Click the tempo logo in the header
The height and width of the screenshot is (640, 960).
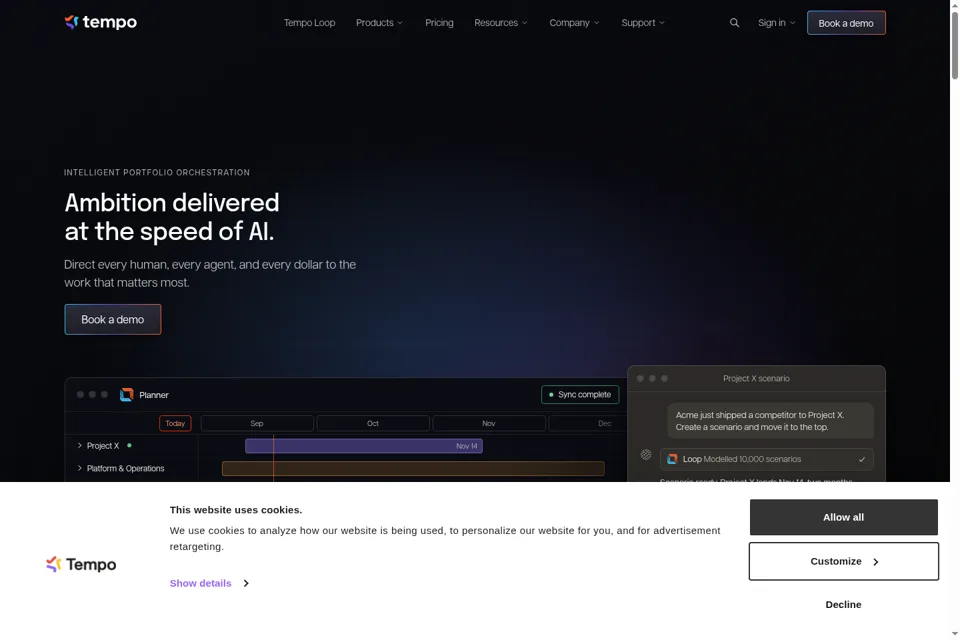tap(100, 23)
